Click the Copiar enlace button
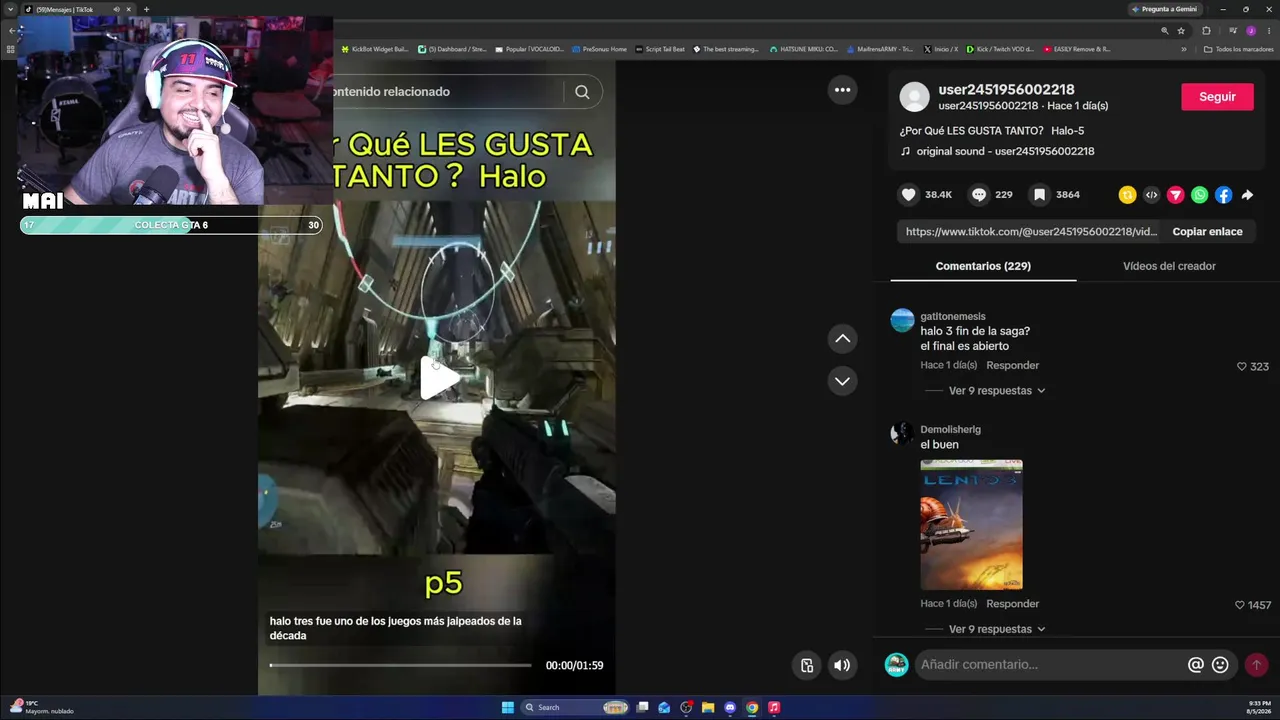Image resolution: width=1280 pixels, height=720 pixels. point(1208,231)
